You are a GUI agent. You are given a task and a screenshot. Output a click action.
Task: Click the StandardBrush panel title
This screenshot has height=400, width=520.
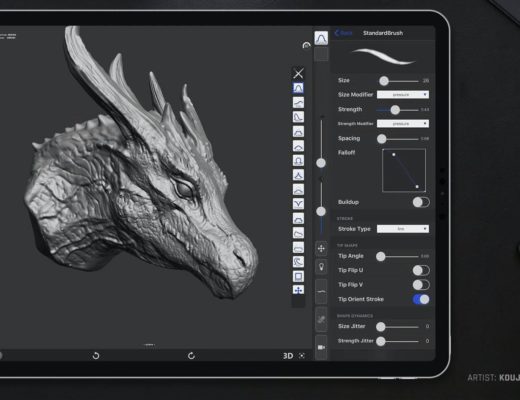coord(383,33)
